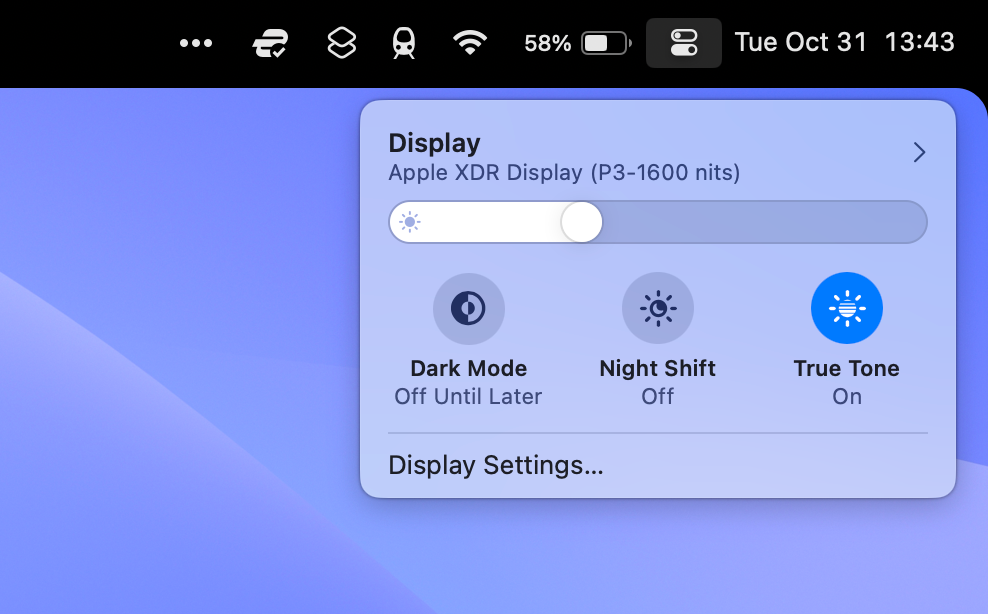Select the stacked layers icon in the menu bar
This screenshot has width=988, height=614.
click(340, 43)
